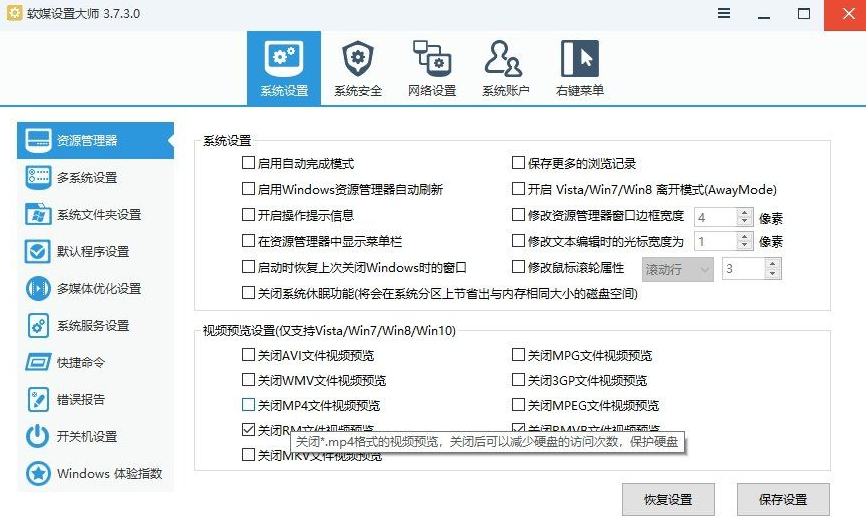Viewport: 866px width, 527px height.
Task: Toggle 关闭MP4文件视频预览 checkbox
Action: point(248,405)
